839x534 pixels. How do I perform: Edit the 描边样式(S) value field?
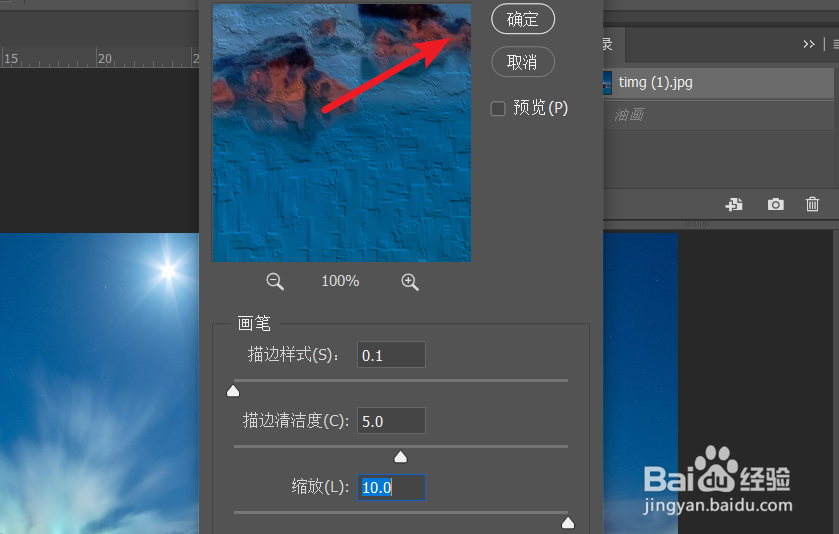[391, 355]
